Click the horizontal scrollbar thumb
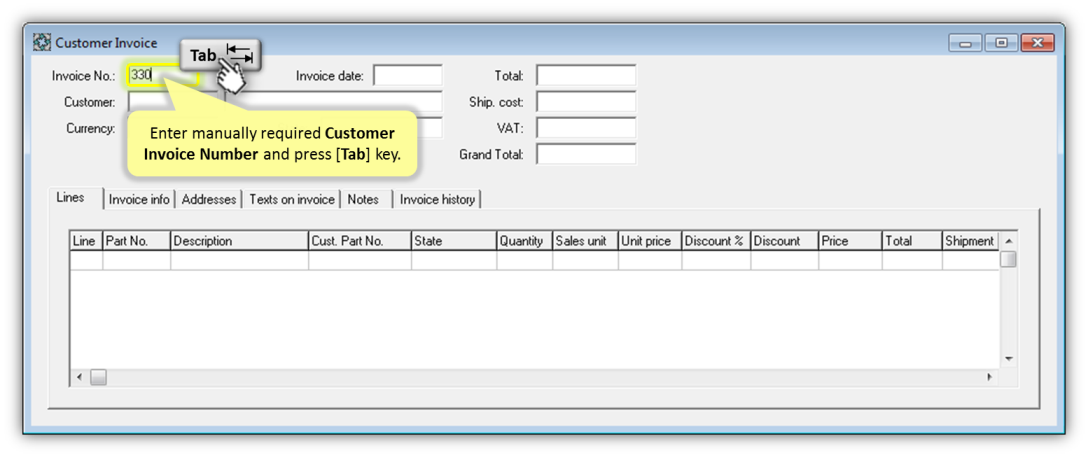The width and height of the screenshot is (1088, 457). (x=99, y=378)
